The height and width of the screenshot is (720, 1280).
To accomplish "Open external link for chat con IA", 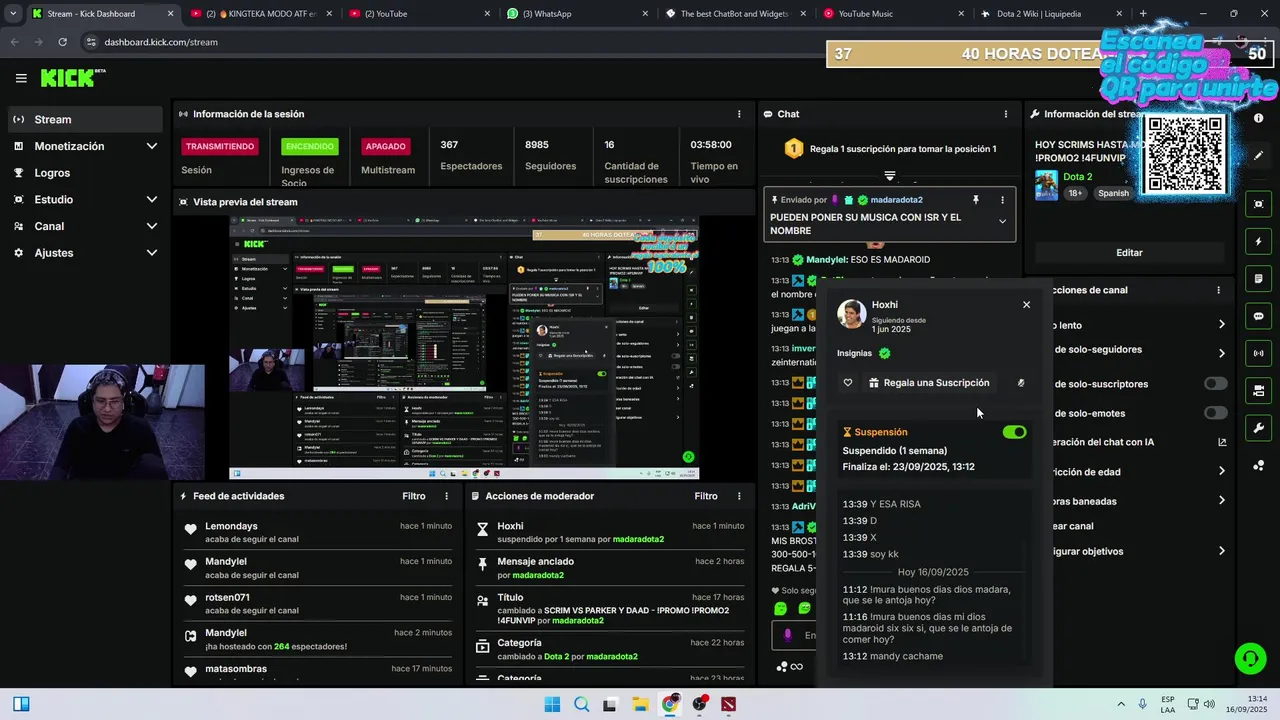I will point(1222,442).
